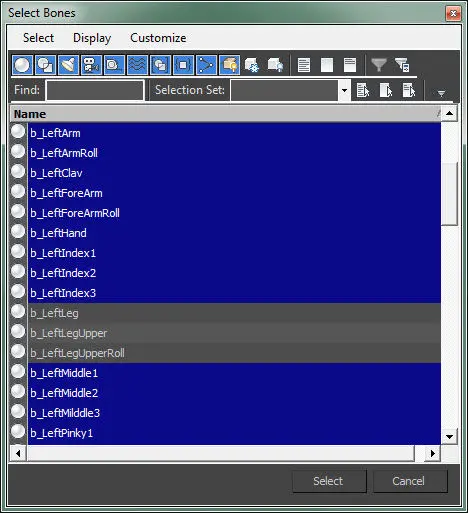
Task: Click the Select button at the bottom
Action: point(329,481)
